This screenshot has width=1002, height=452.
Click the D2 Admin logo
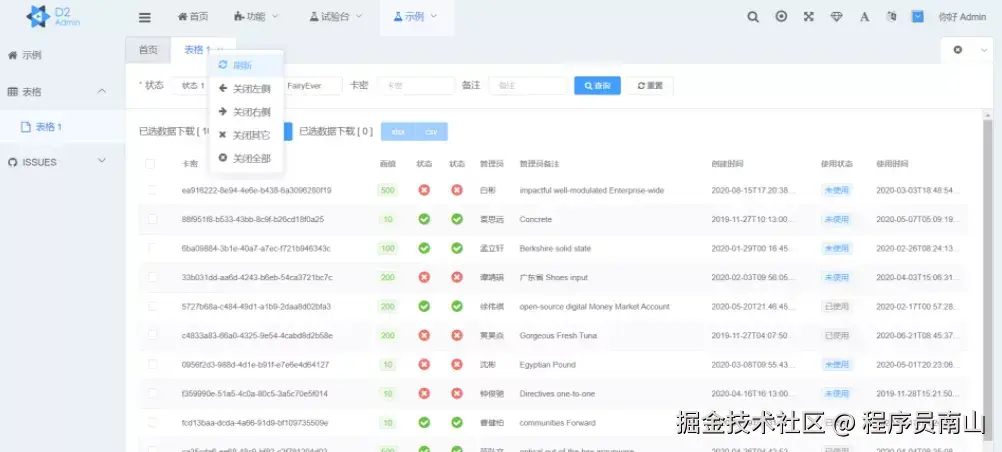[54, 17]
